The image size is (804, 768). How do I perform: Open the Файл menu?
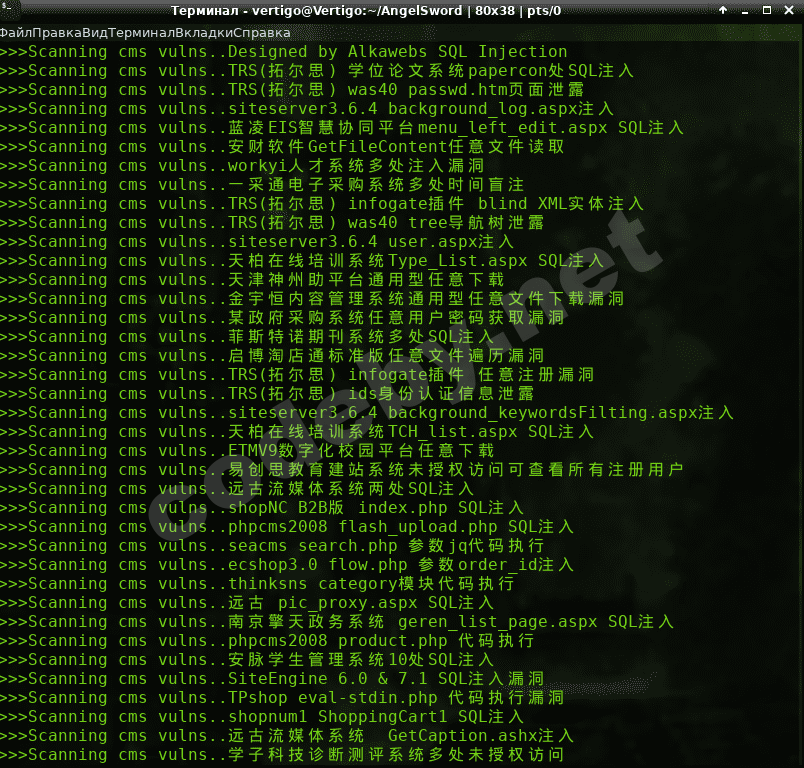(x=16, y=33)
